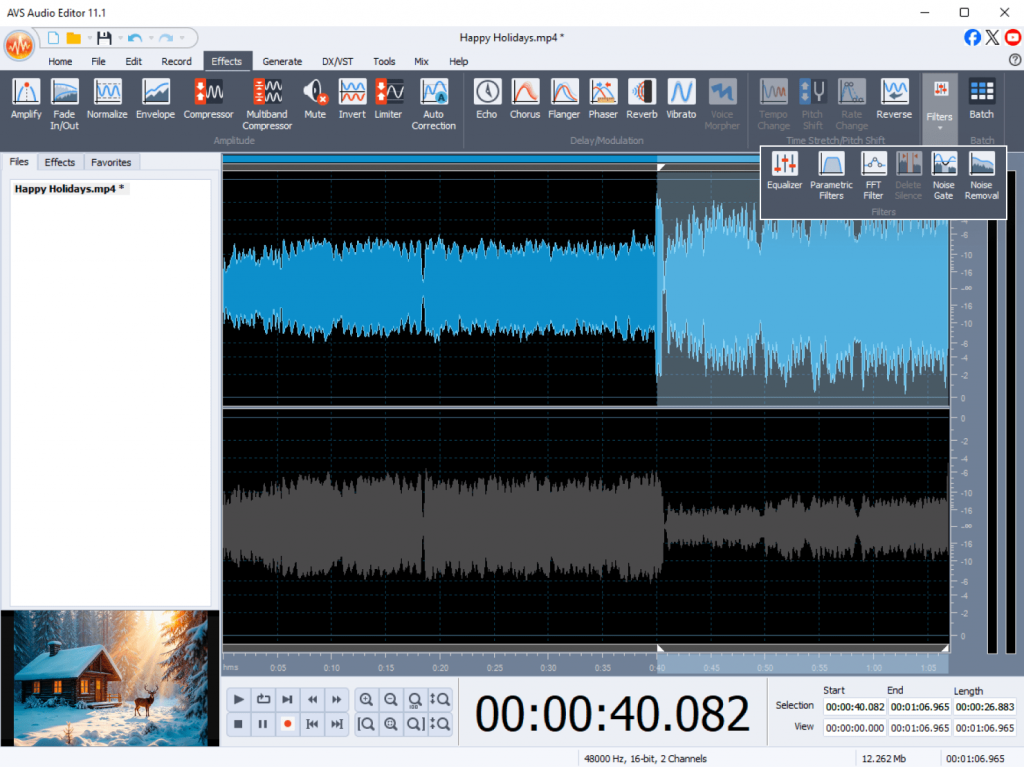Expand the Filters dropdown arrow
1024x767 pixels.
point(939,128)
